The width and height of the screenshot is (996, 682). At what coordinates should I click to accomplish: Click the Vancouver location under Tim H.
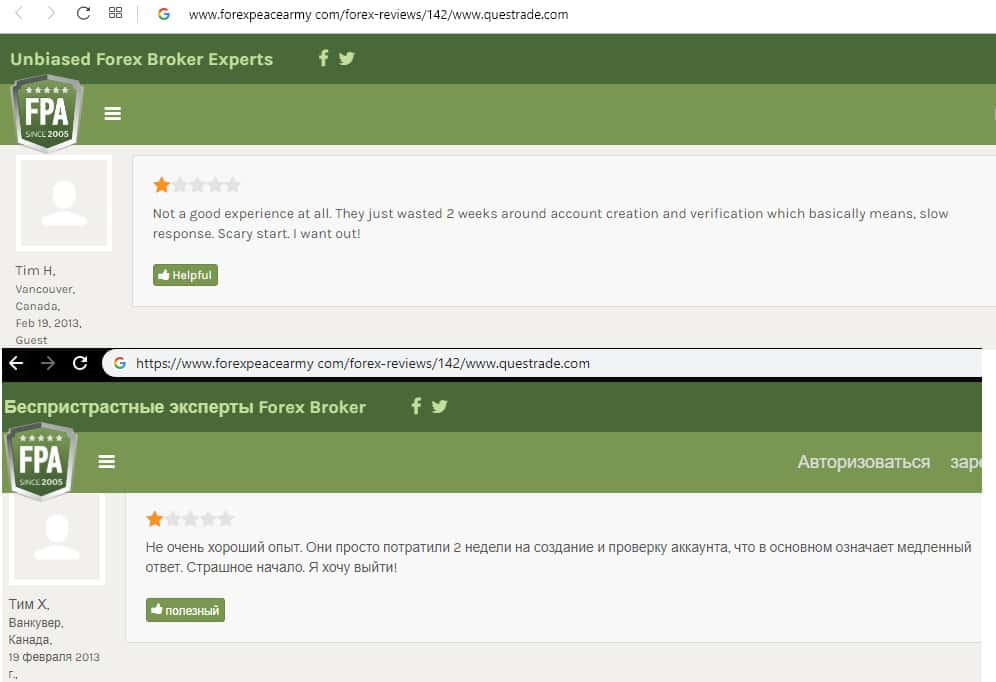coord(45,289)
